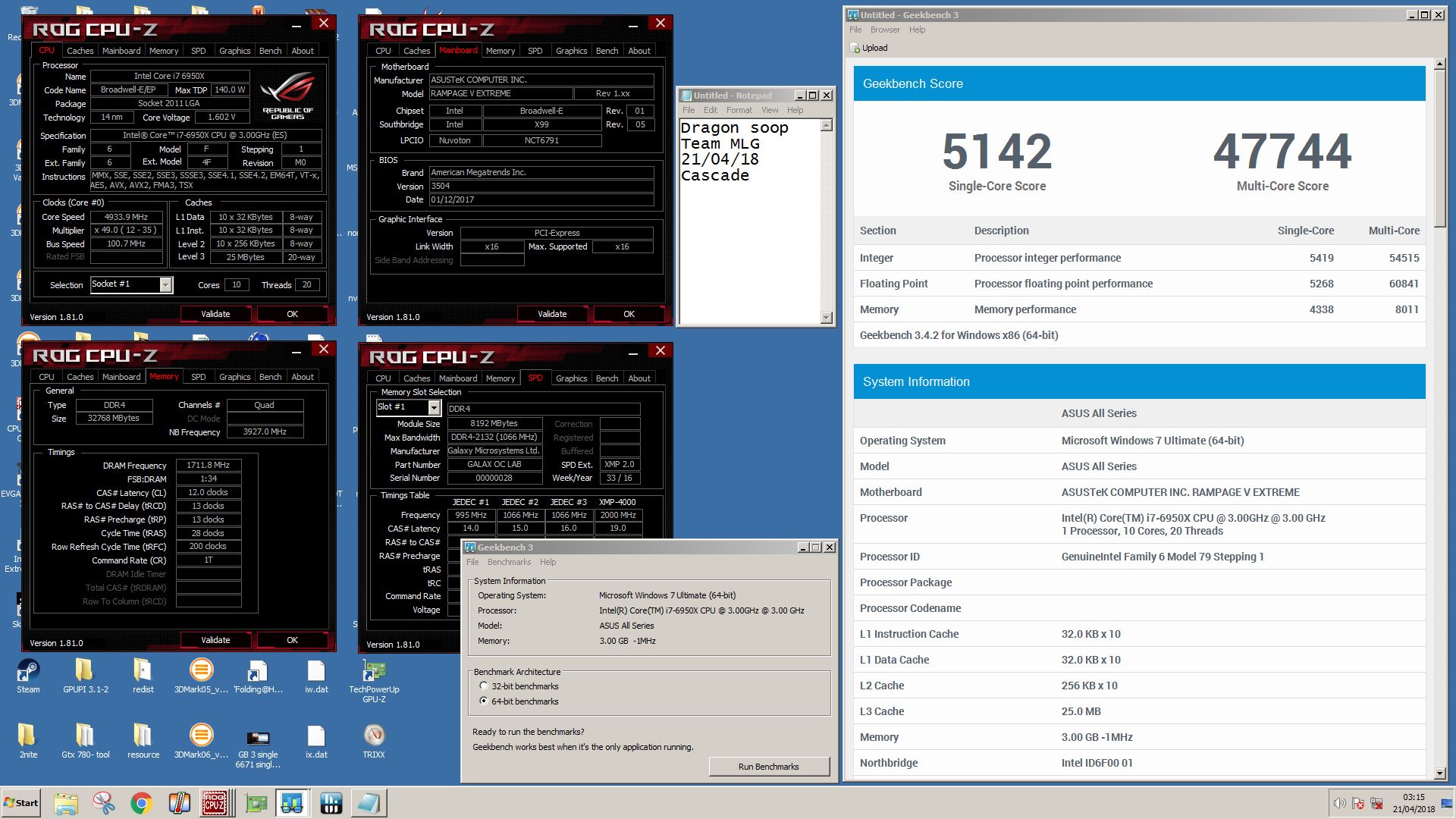This screenshot has height=819, width=1456.
Task: Open SPD tab in Memory CPU-Z window
Action: (198, 377)
